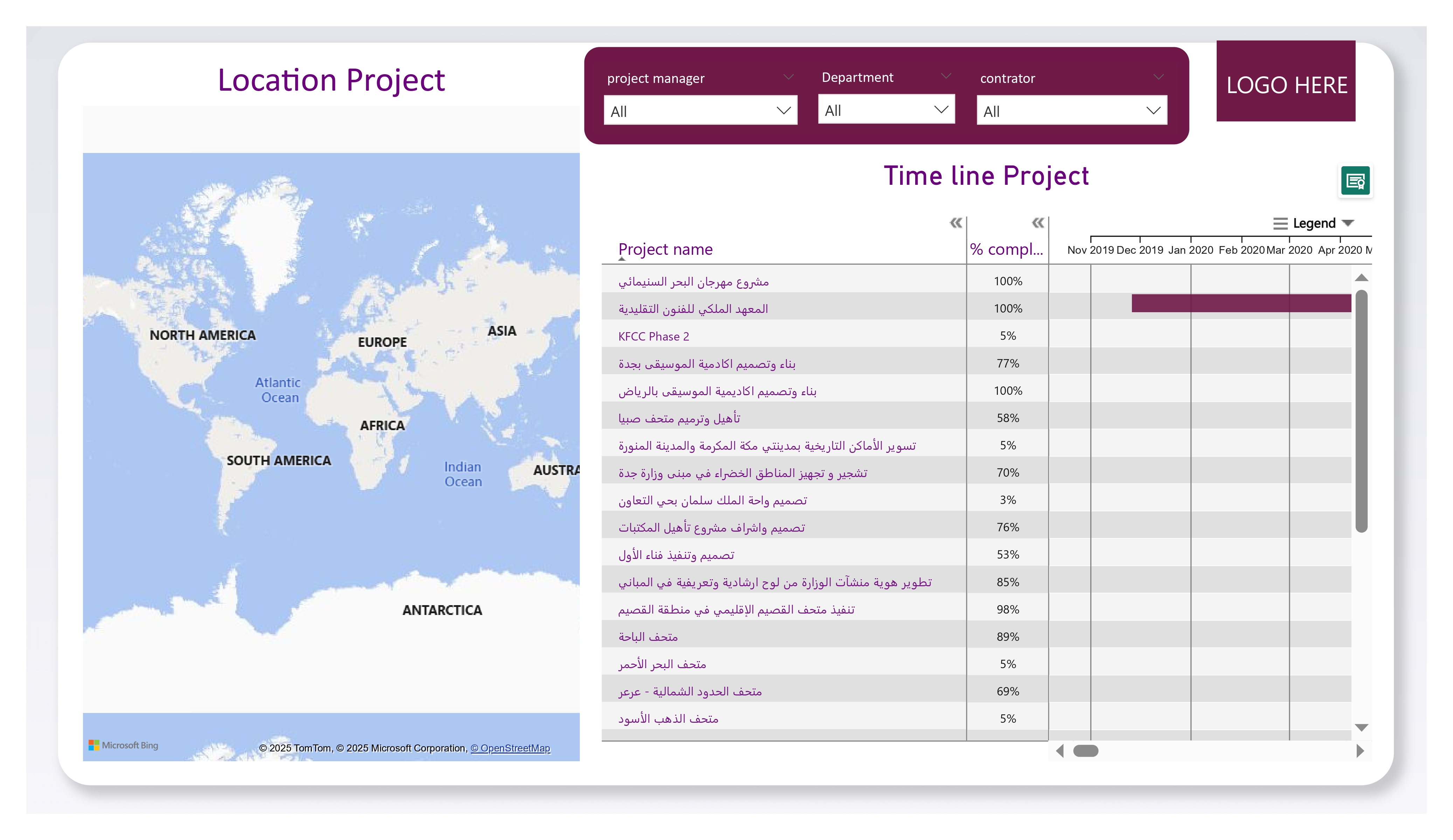Open the Department All dropdown
This screenshot has height=840, width=1453.
[886, 110]
